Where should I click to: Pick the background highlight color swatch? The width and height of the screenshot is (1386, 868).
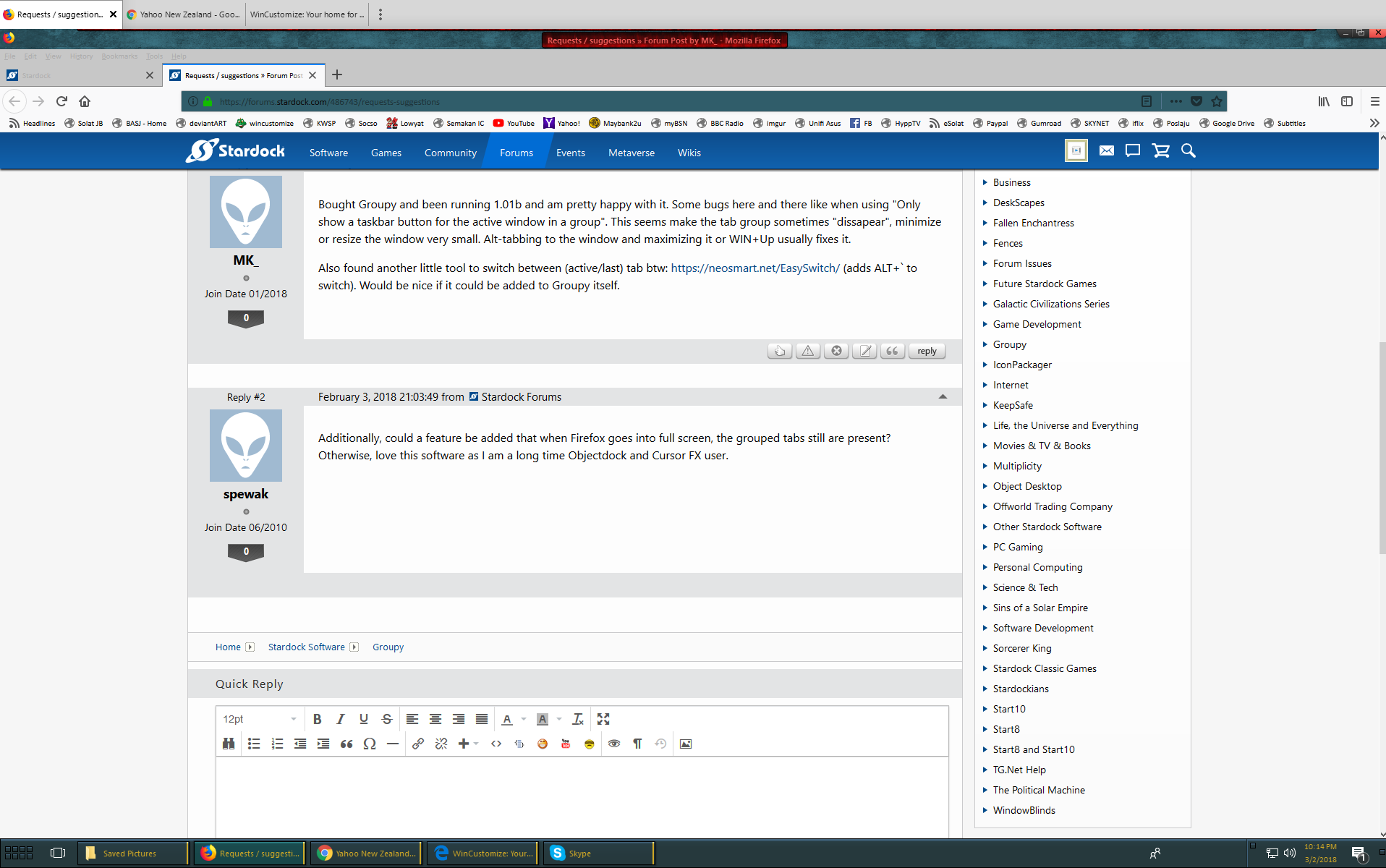click(543, 719)
